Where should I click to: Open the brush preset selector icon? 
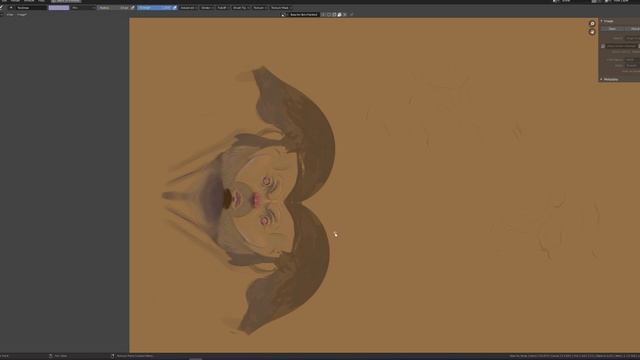11,8
